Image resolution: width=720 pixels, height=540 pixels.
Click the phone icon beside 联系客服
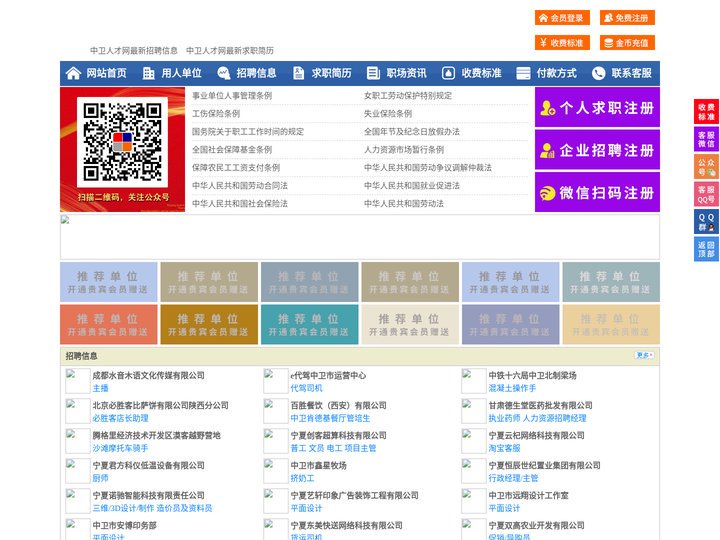pos(598,73)
